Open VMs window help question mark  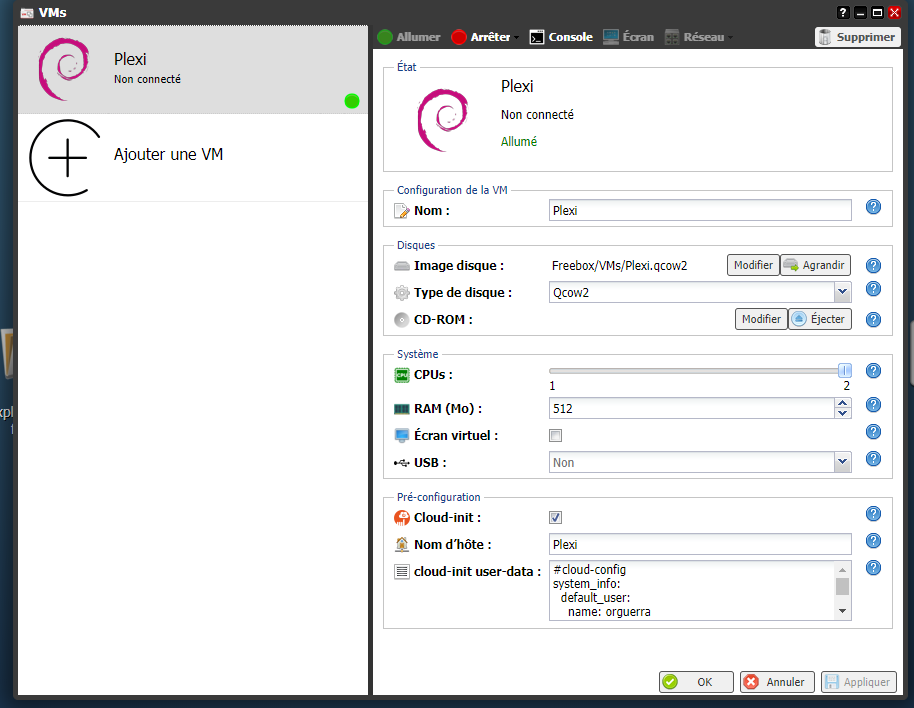[x=843, y=12]
